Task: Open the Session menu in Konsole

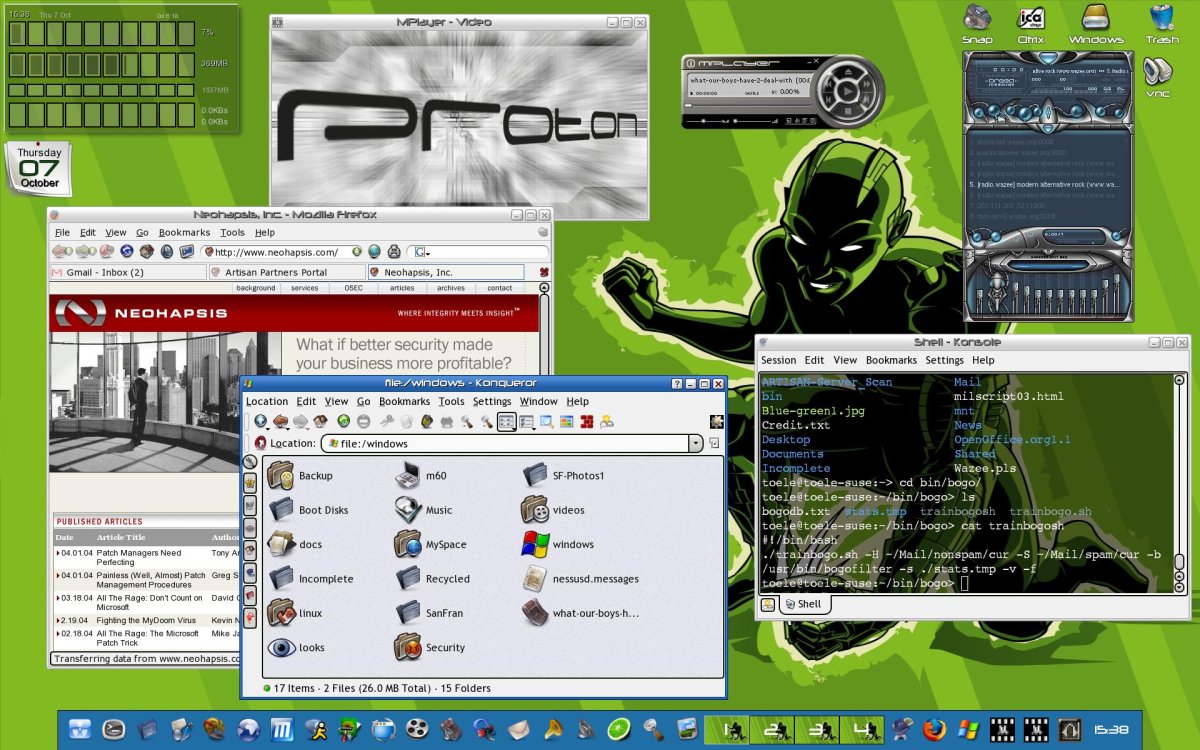Action: [x=779, y=360]
